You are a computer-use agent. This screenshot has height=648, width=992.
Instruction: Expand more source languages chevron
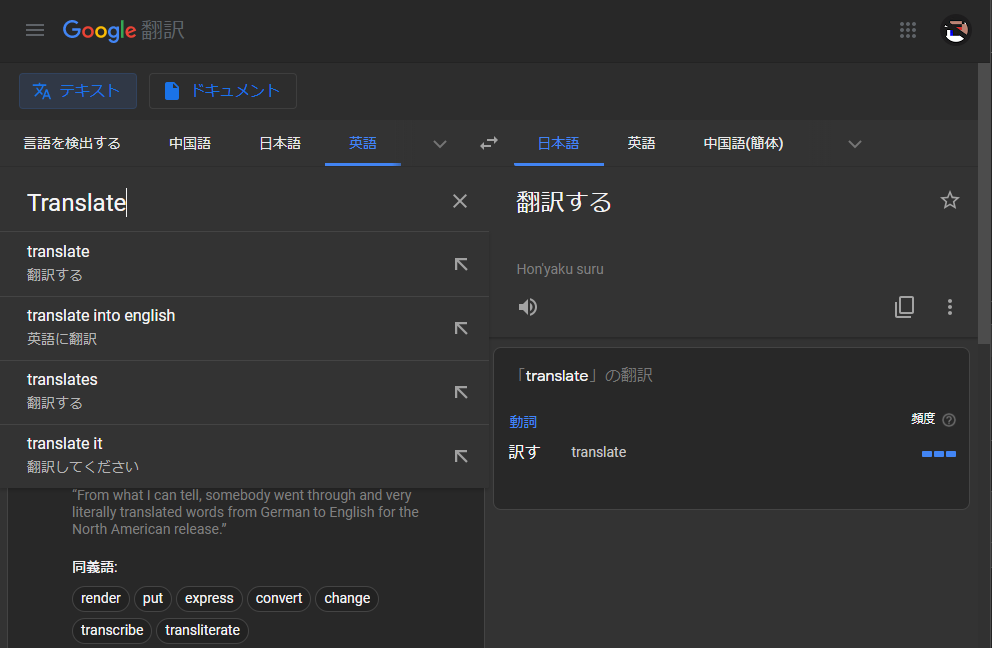pos(440,144)
